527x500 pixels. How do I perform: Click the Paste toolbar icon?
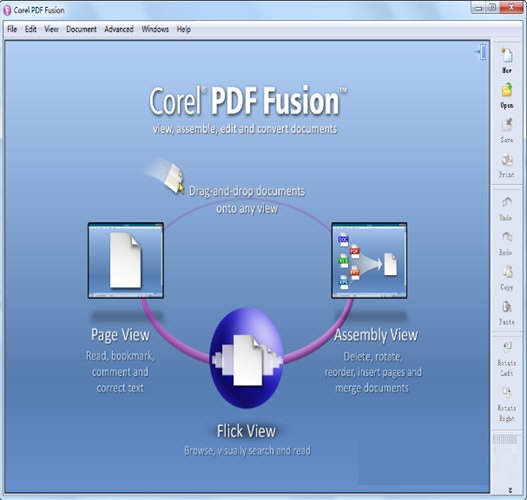[507, 306]
